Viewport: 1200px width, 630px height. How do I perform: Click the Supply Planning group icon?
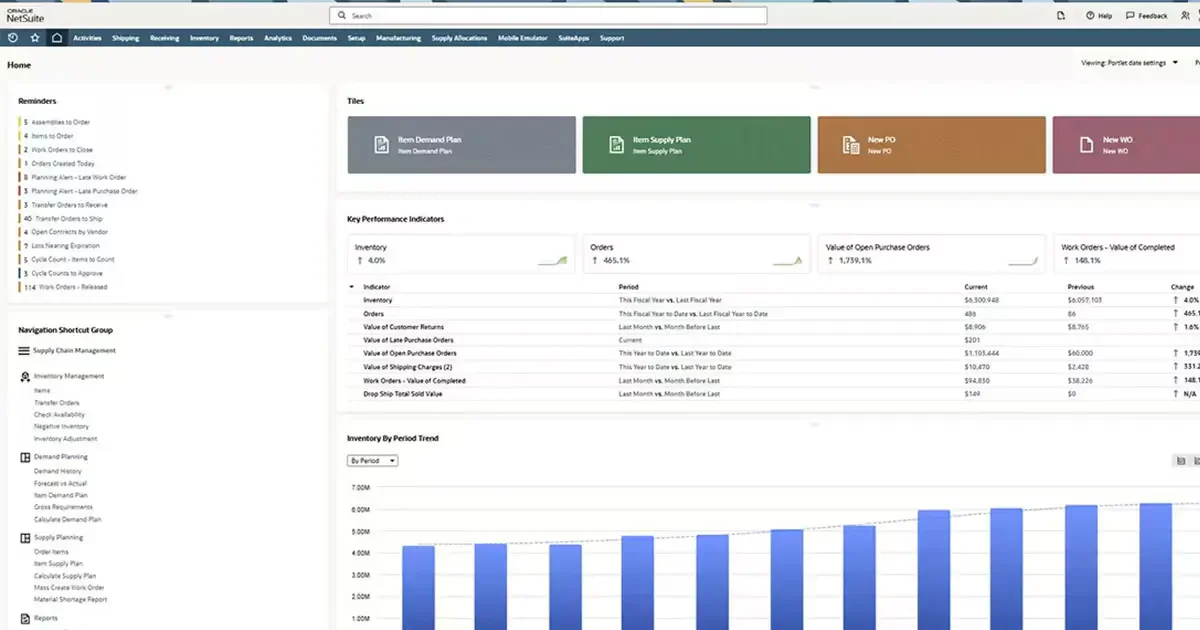(x=25, y=537)
